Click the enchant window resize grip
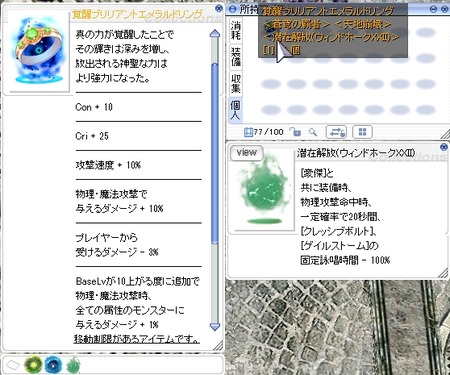Screen dimensions: 450x375 point(443,273)
